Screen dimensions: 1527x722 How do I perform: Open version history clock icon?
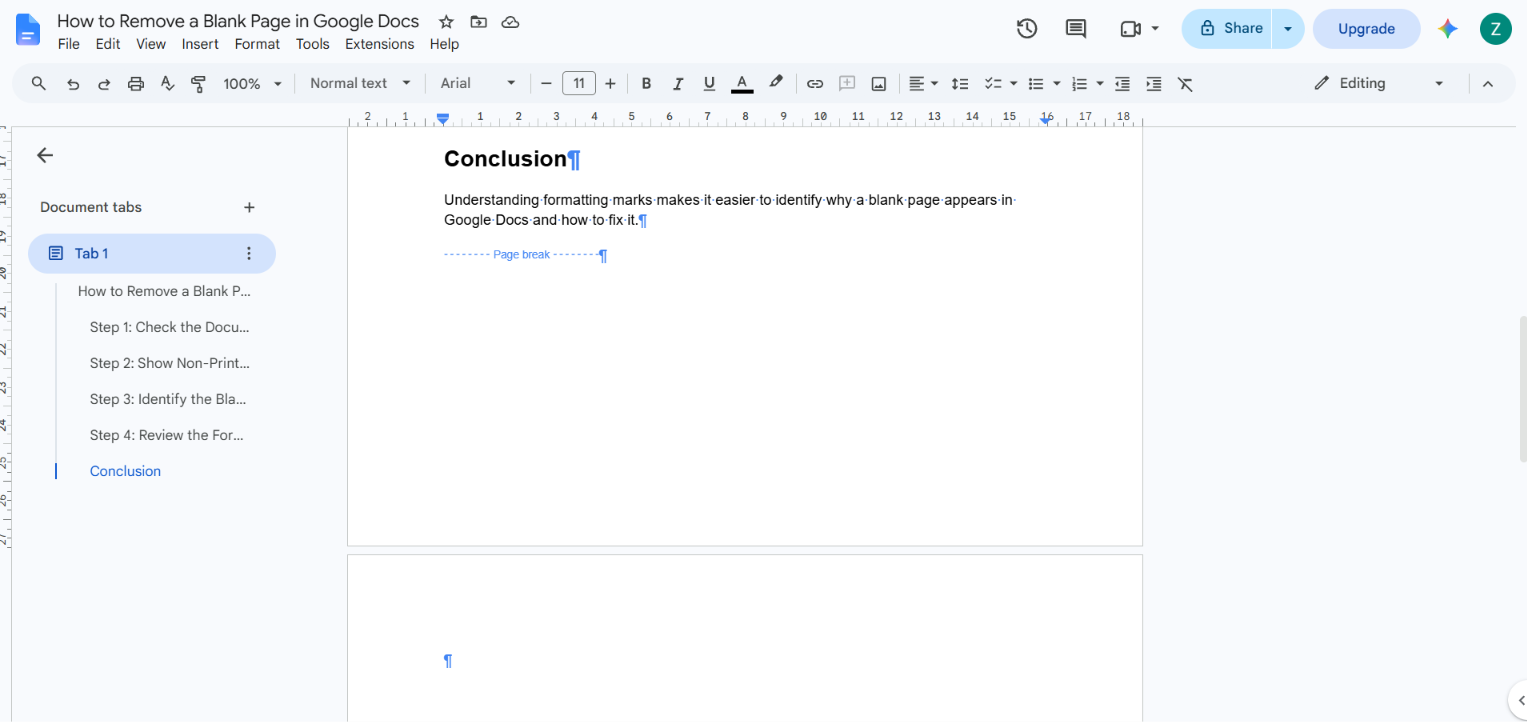(x=1027, y=29)
